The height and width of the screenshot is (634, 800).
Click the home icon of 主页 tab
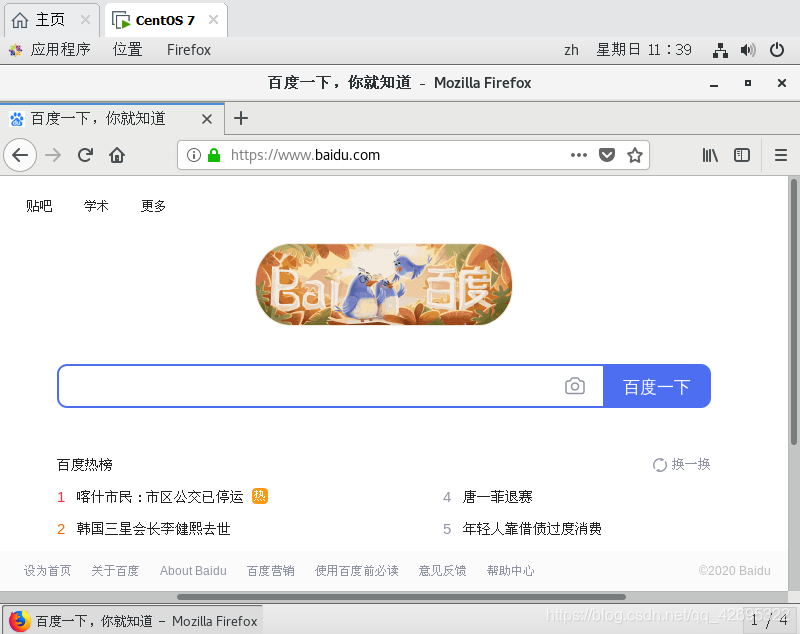[x=20, y=20]
